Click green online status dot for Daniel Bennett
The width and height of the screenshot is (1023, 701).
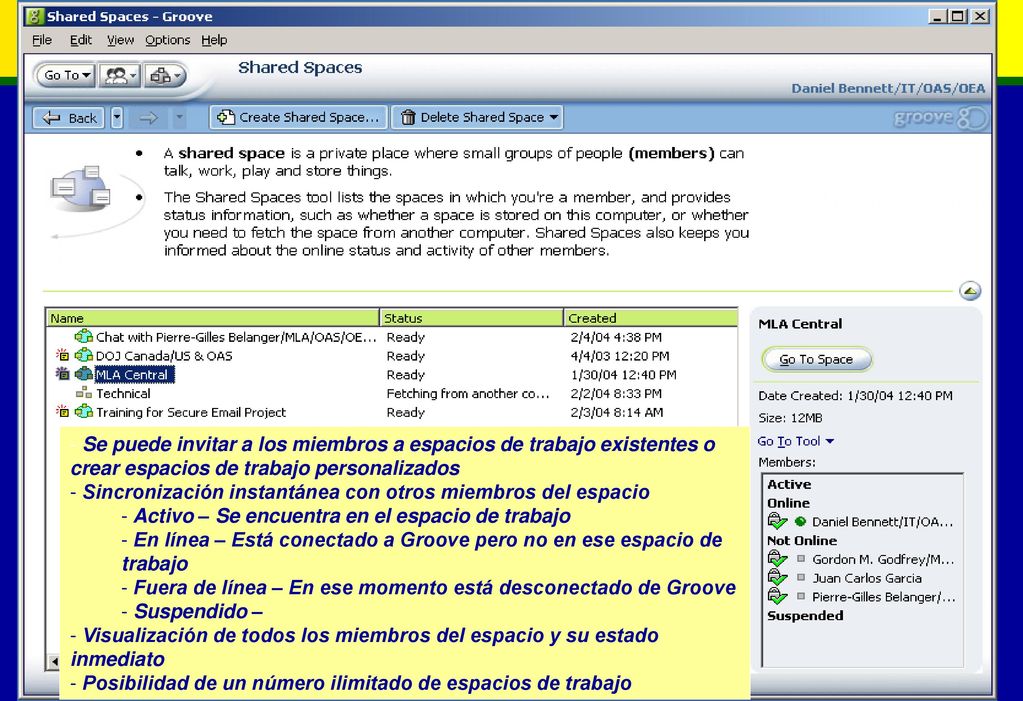(801, 522)
